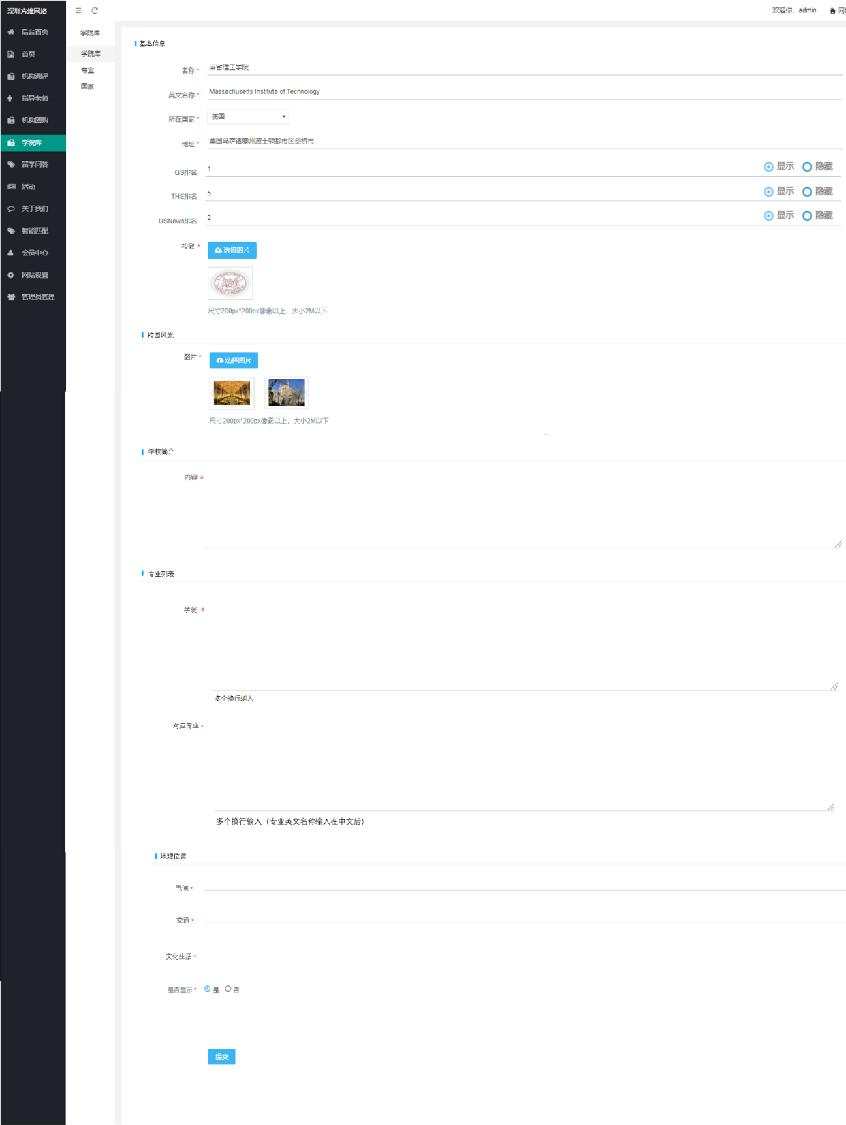Open 首页 via its page icon

(11, 54)
